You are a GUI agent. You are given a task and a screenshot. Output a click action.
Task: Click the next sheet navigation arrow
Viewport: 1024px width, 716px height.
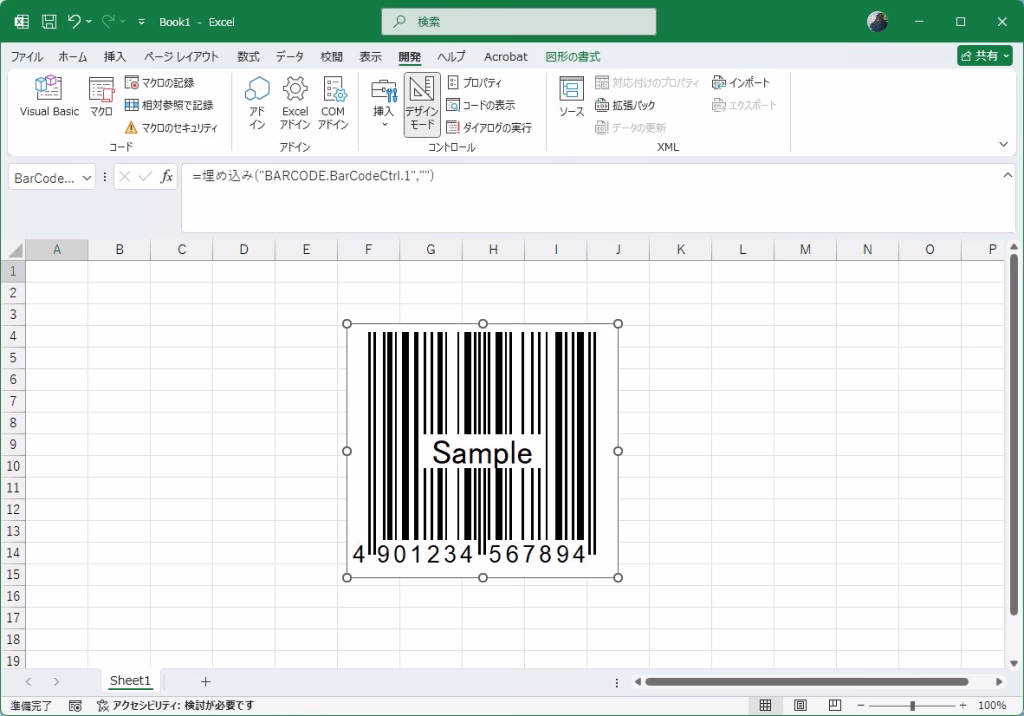pos(56,681)
